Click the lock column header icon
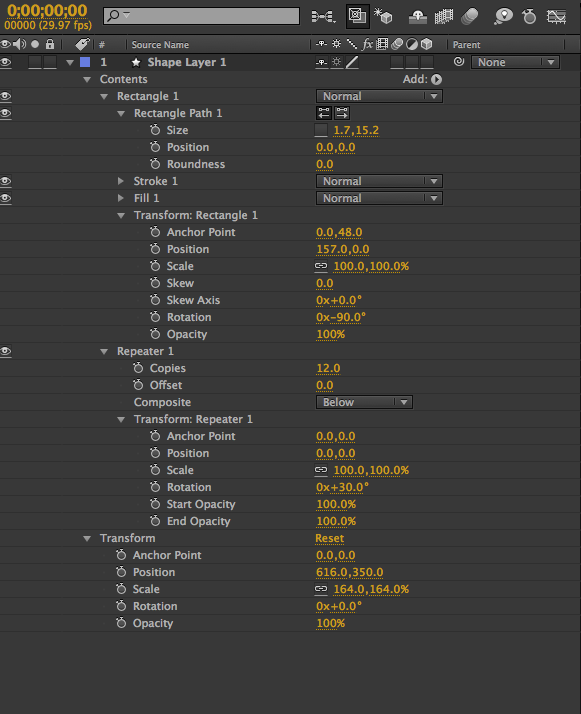581x714 pixels. (50, 44)
